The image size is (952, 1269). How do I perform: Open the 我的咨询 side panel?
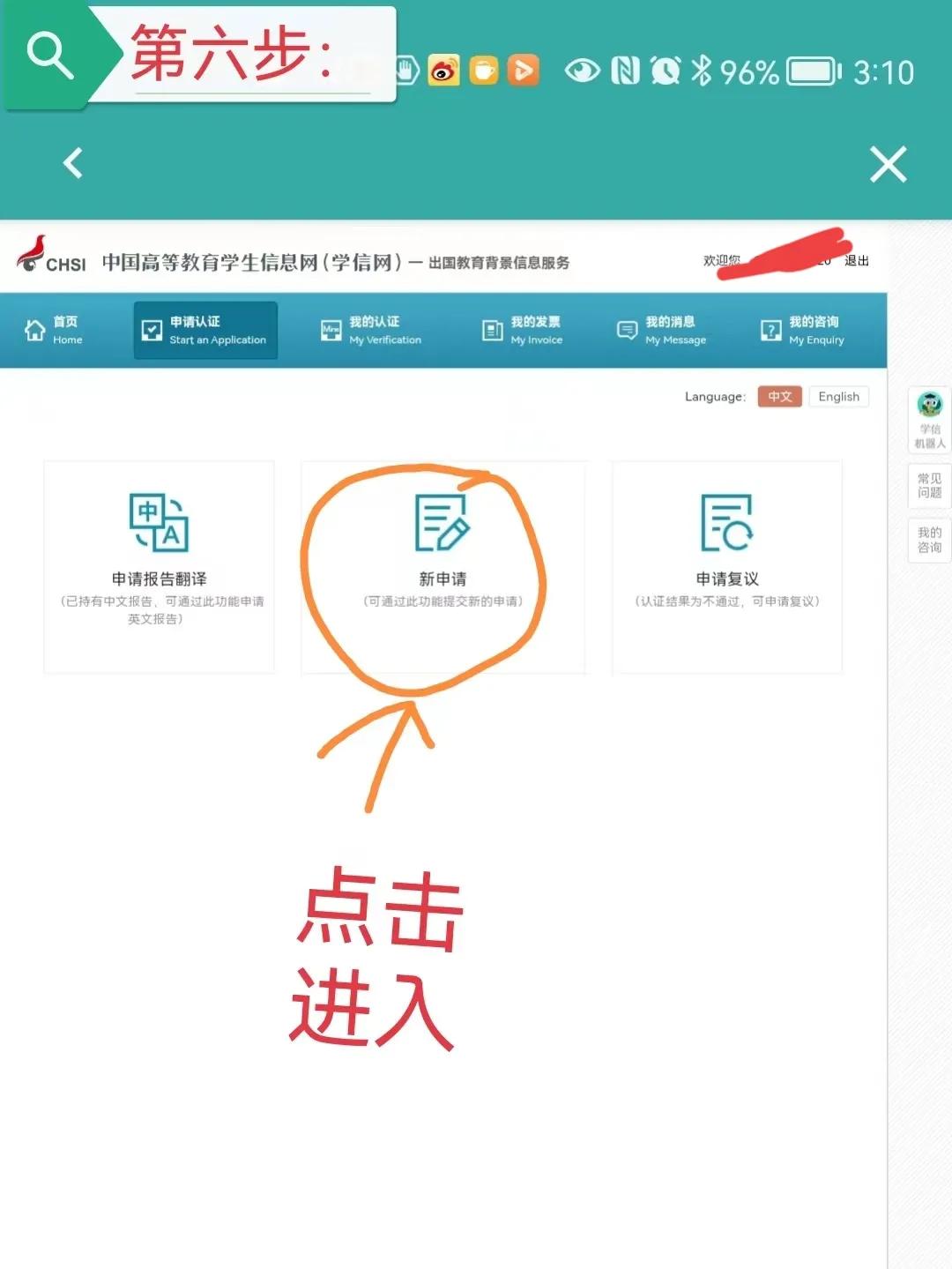pos(931,540)
